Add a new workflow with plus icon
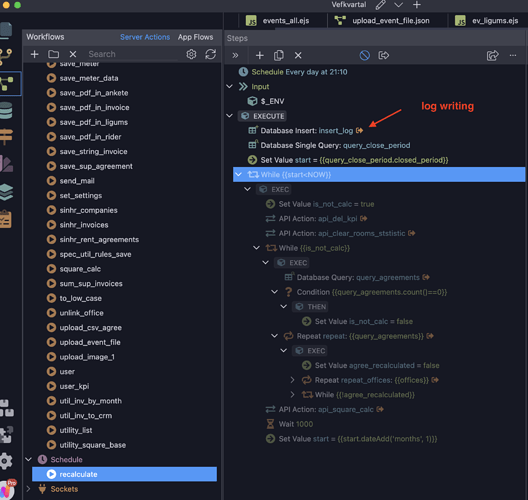Image resolution: width=528 pixels, height=500 pixels. pos(34,54)
